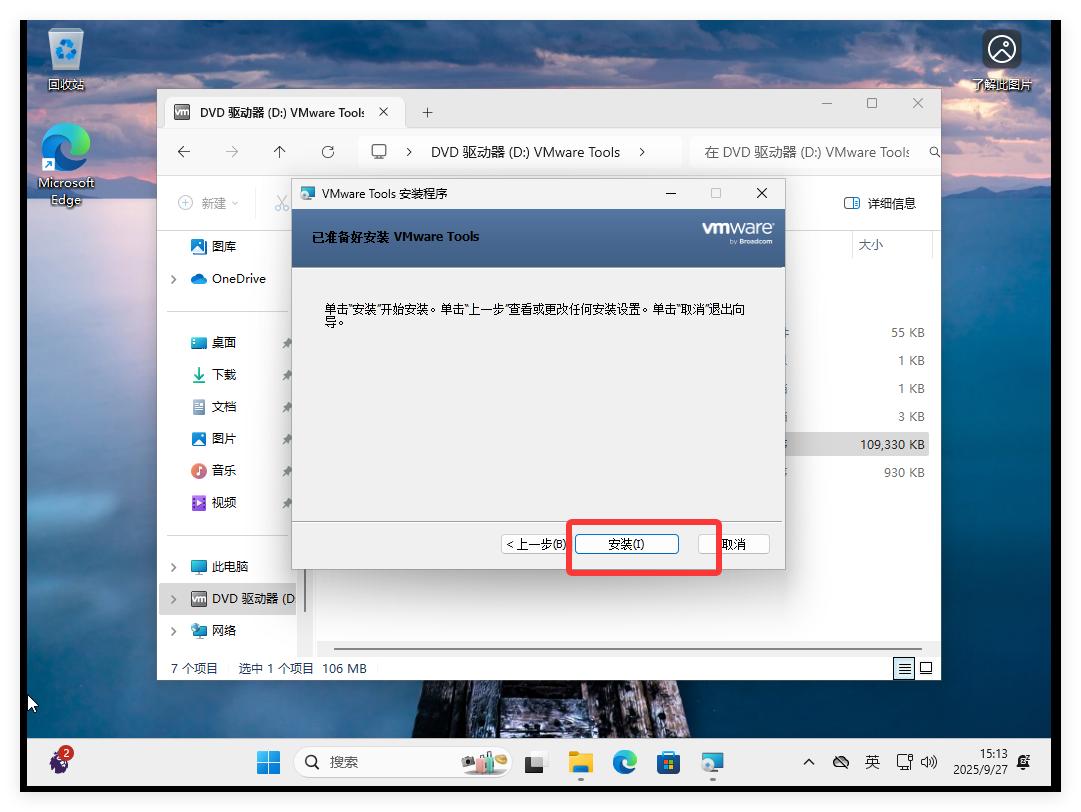
Task: Click the 上一步(B) button in installer
Action: coord(533,543)
